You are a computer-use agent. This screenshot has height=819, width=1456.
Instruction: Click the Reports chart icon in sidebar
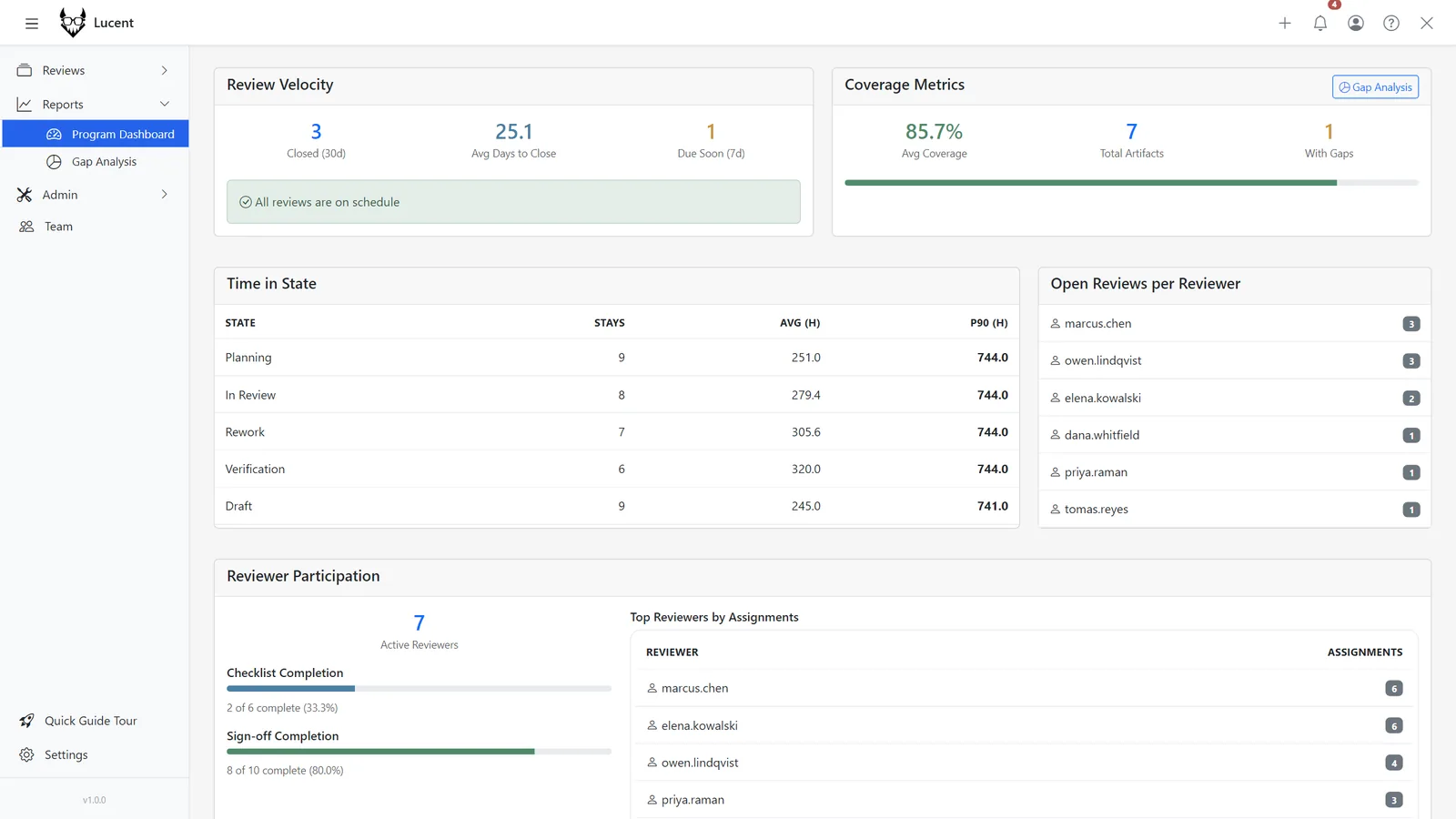pos(25,105)
